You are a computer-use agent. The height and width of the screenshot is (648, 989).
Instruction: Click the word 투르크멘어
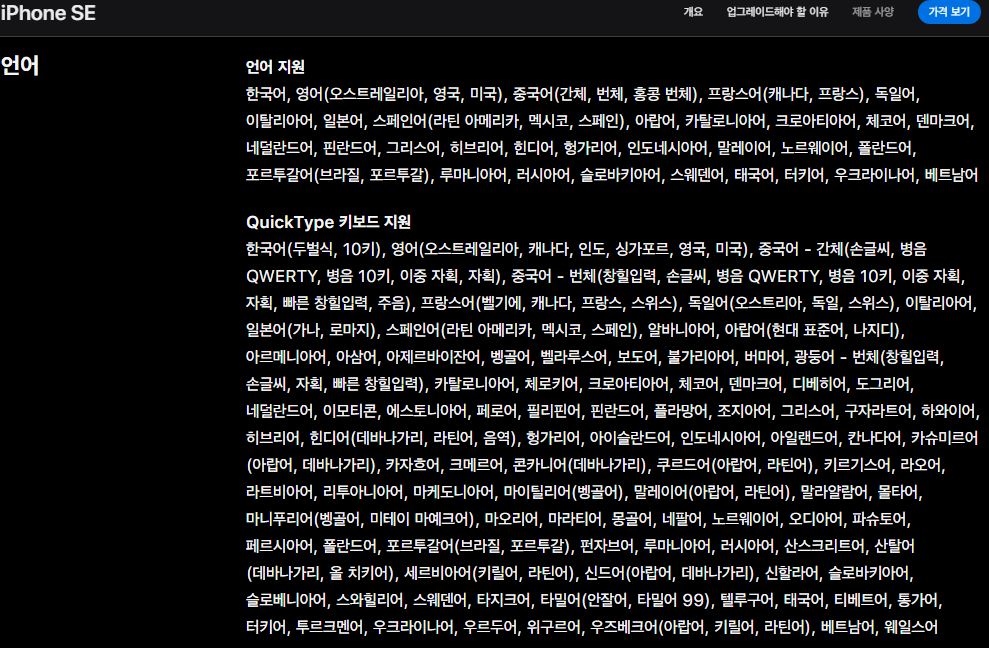[329, 628]
